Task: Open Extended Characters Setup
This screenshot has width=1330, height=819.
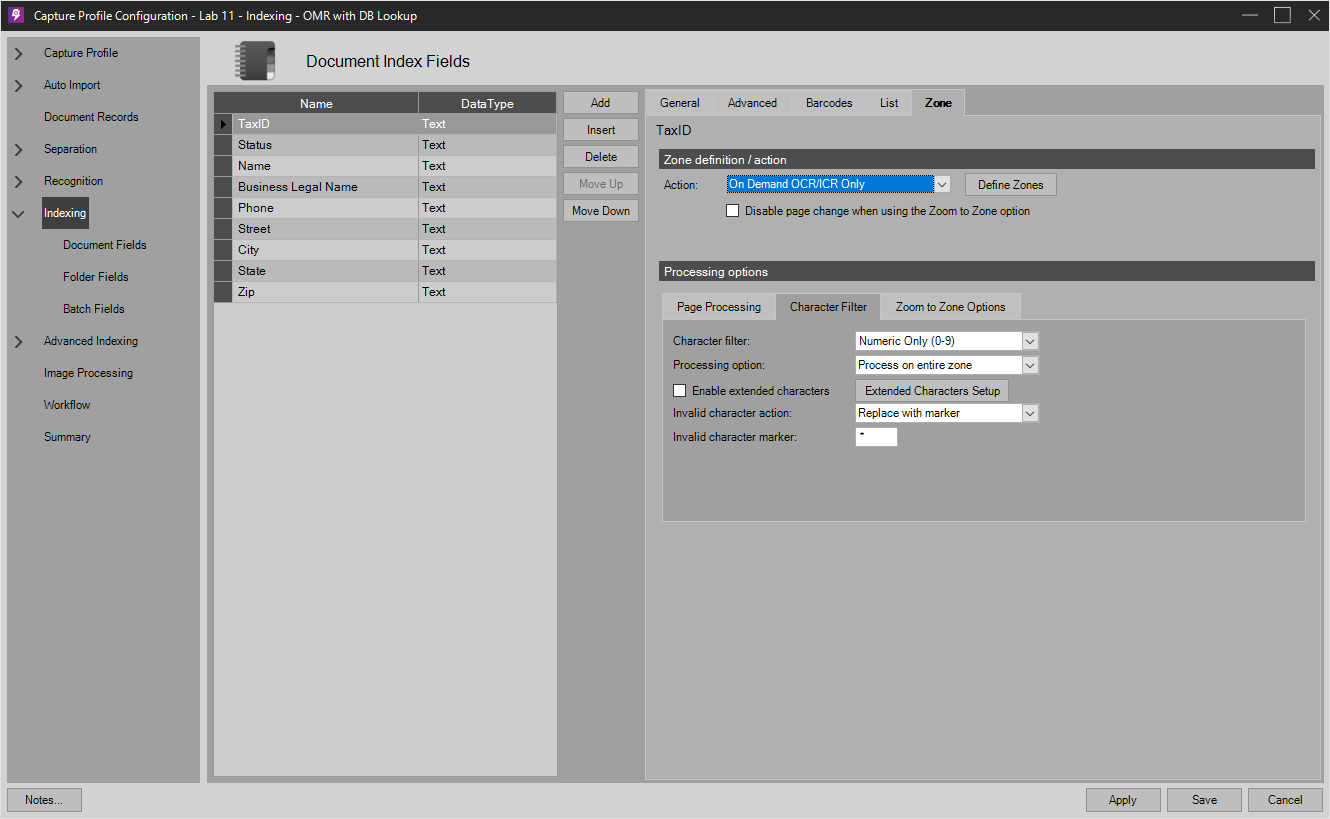Action: (x=931, y=390)
